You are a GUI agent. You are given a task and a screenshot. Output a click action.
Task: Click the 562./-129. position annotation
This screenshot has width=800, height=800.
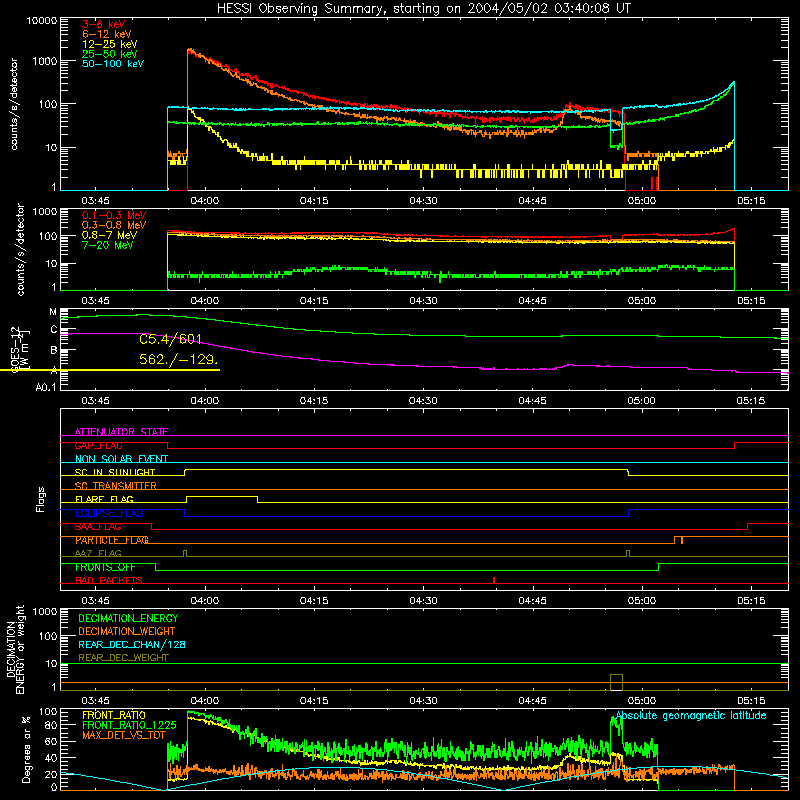pos(179,359)
